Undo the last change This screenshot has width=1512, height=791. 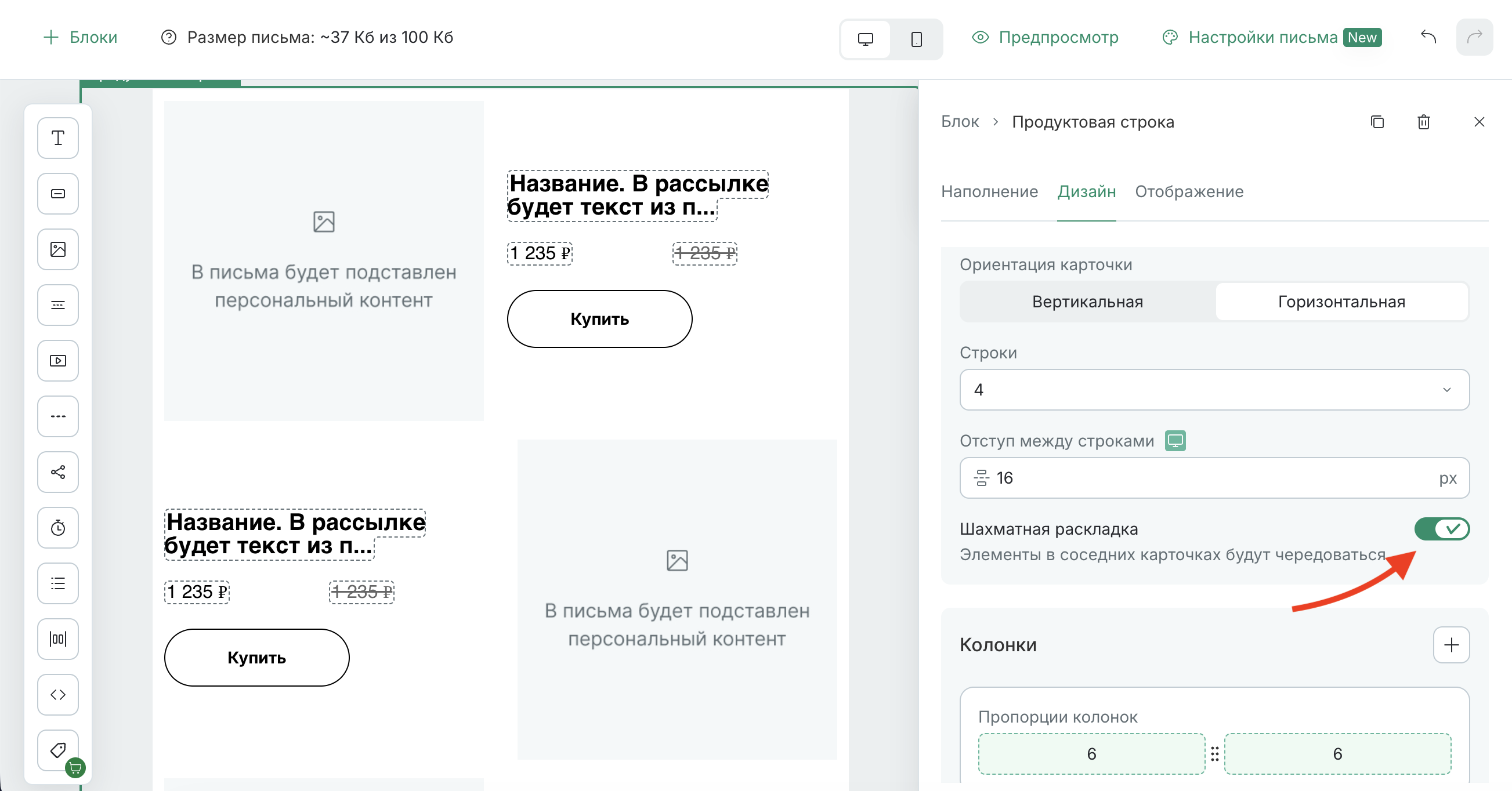1428,38
